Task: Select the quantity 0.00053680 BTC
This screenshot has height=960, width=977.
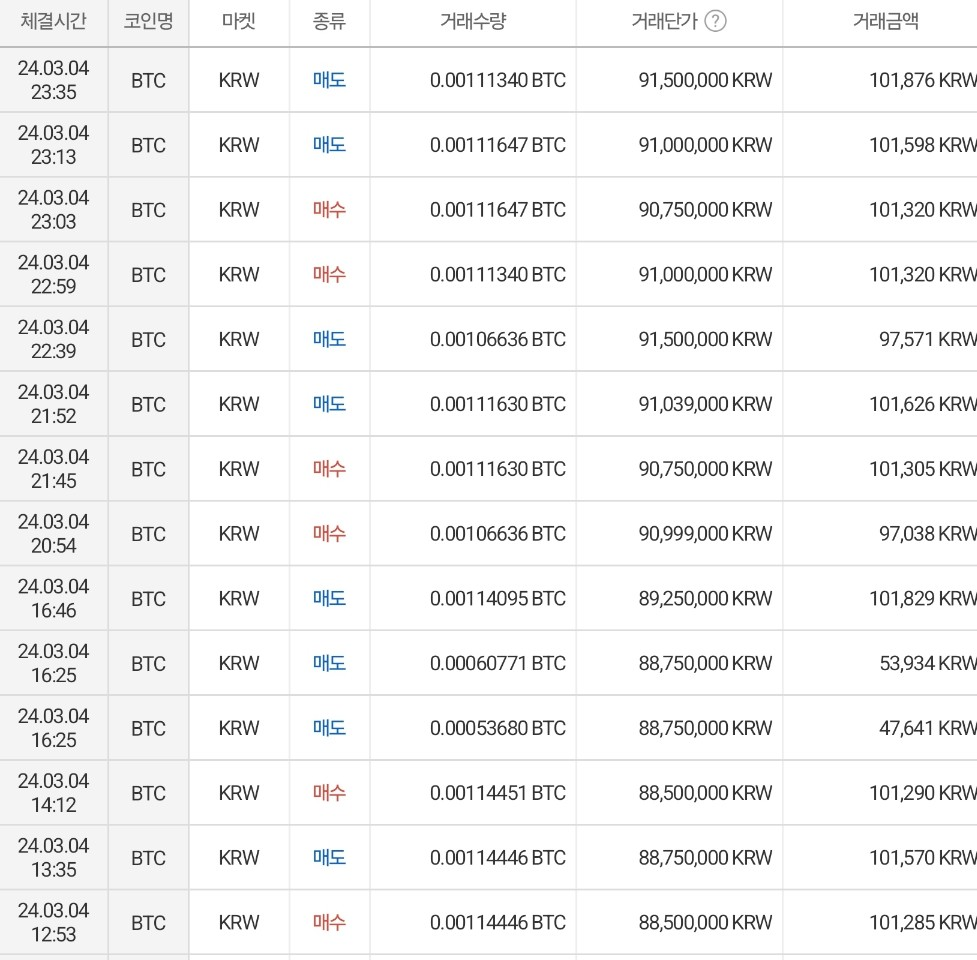Action: click(x=498, y=728)
